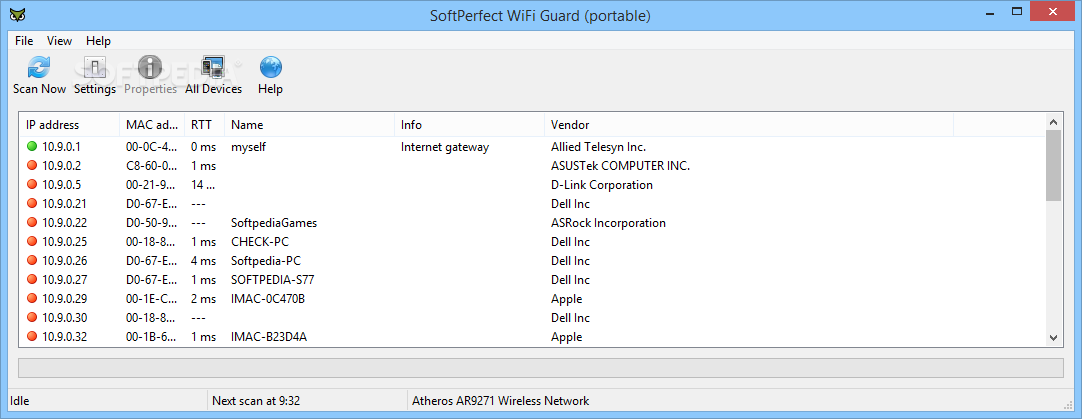
Task: Click the Dell Inc vendor cell for 10.9.0.21
Action: [570, 204]
